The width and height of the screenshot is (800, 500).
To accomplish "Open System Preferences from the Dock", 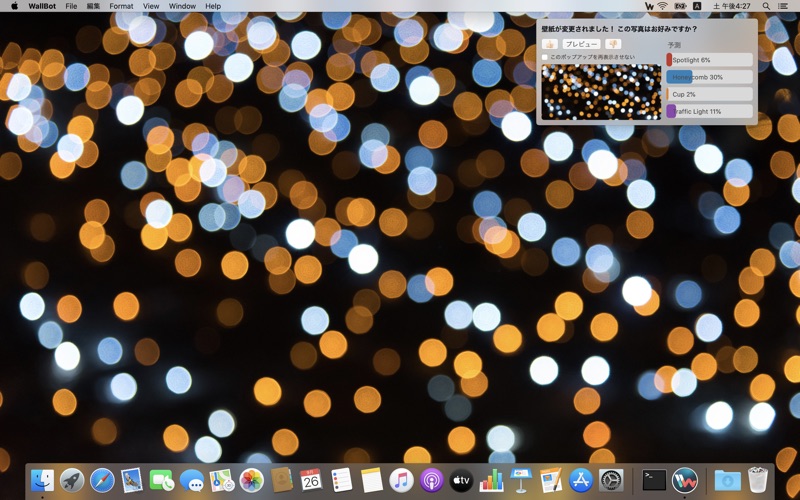I will point(611,480).
